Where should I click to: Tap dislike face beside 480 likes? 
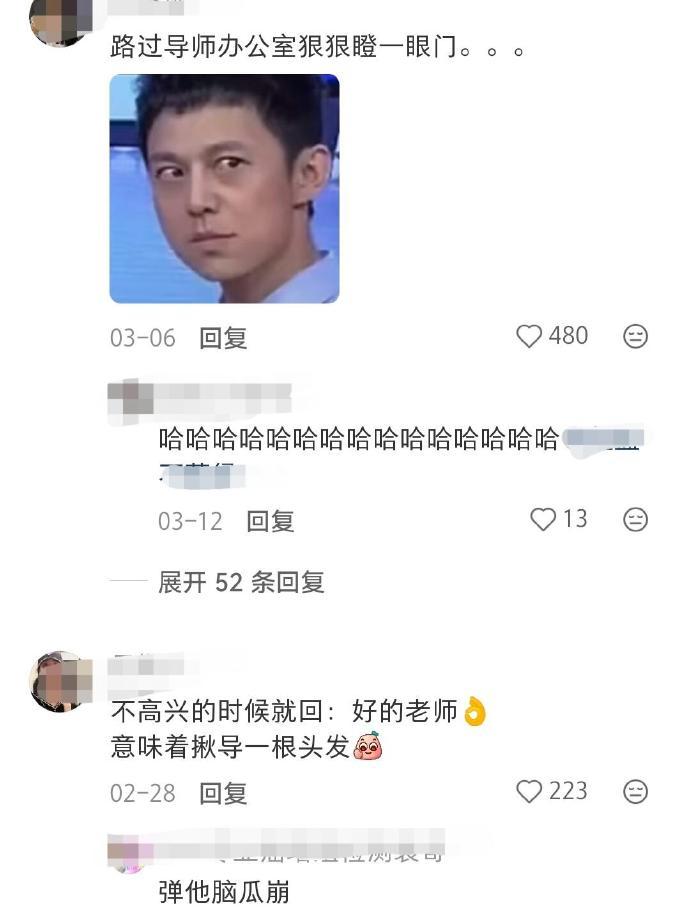635,336
